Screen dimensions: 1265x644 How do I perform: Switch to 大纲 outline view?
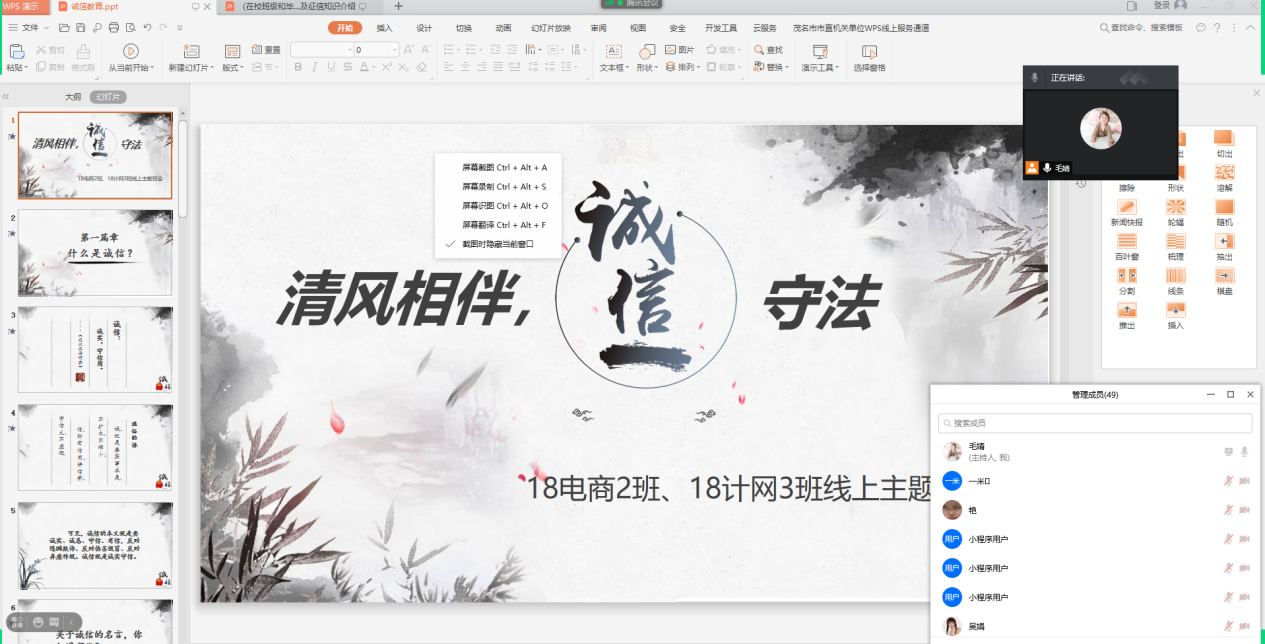73,97
